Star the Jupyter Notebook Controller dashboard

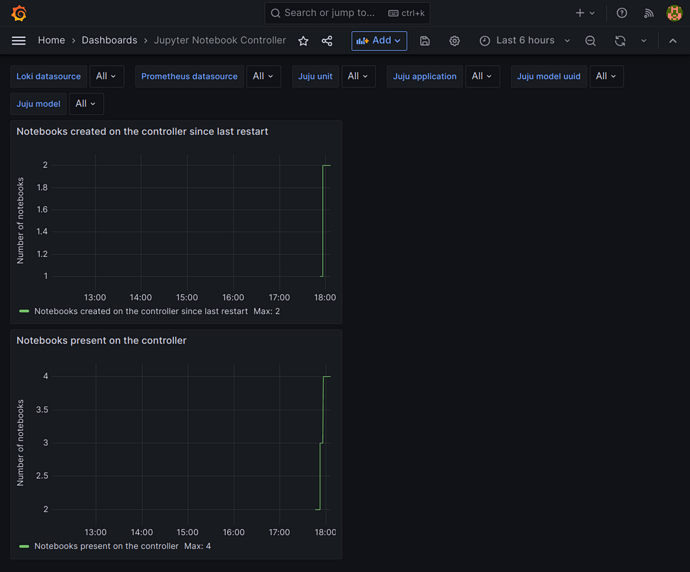[x=303, y=41]
